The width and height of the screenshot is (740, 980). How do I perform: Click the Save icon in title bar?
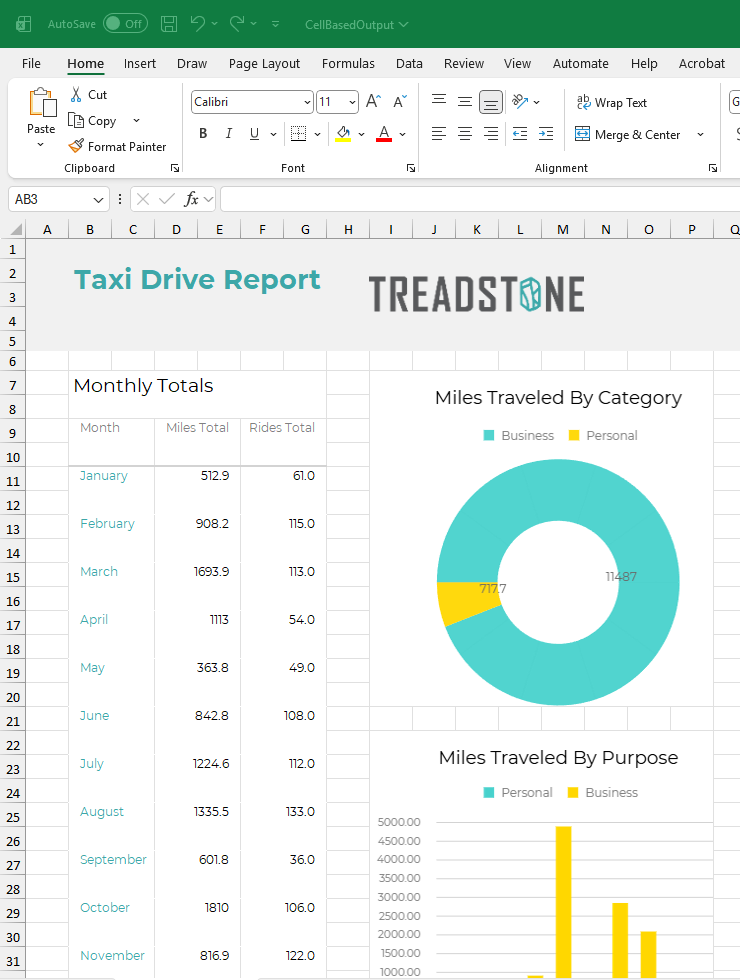click(169, 23)
